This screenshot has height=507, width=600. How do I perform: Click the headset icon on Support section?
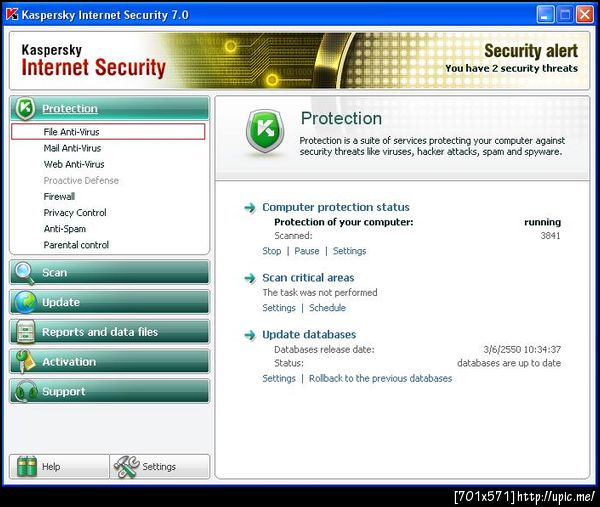pos(26,391)
